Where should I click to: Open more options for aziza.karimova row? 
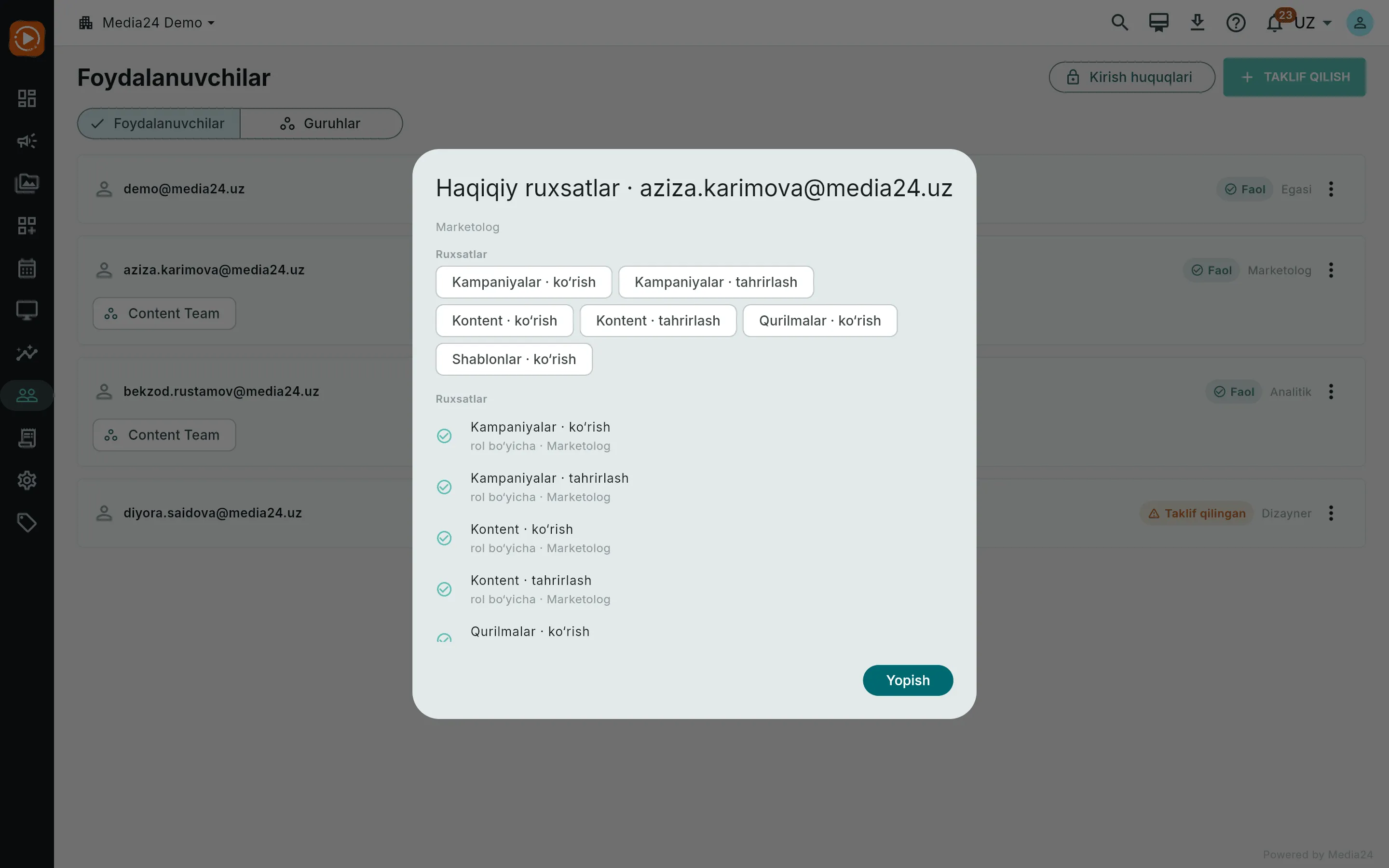coord(1331,270)
